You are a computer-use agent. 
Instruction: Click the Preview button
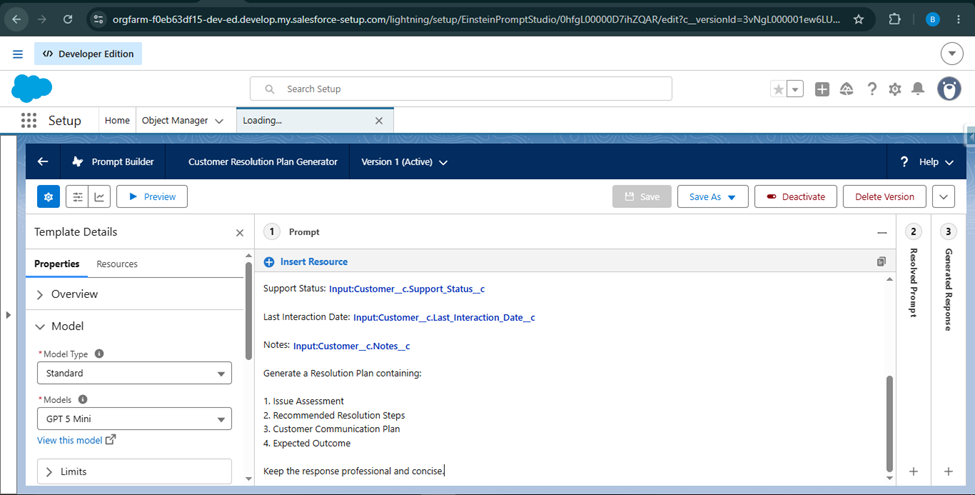[x=152, y=197]
